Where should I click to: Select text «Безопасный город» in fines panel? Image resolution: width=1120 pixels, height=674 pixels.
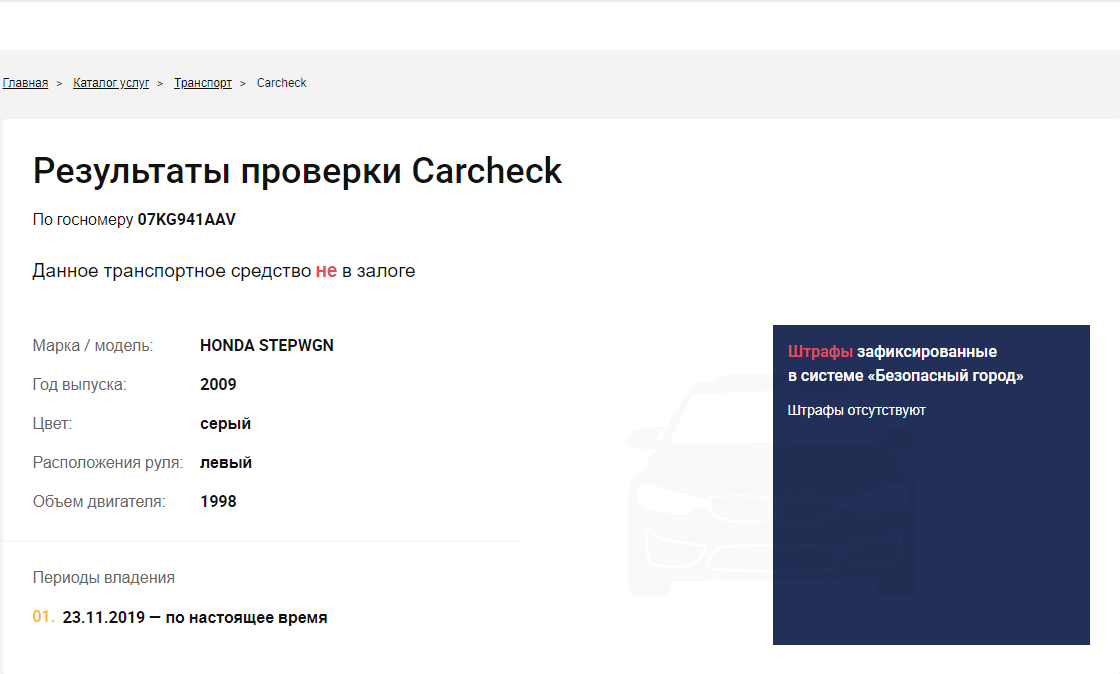945,376
